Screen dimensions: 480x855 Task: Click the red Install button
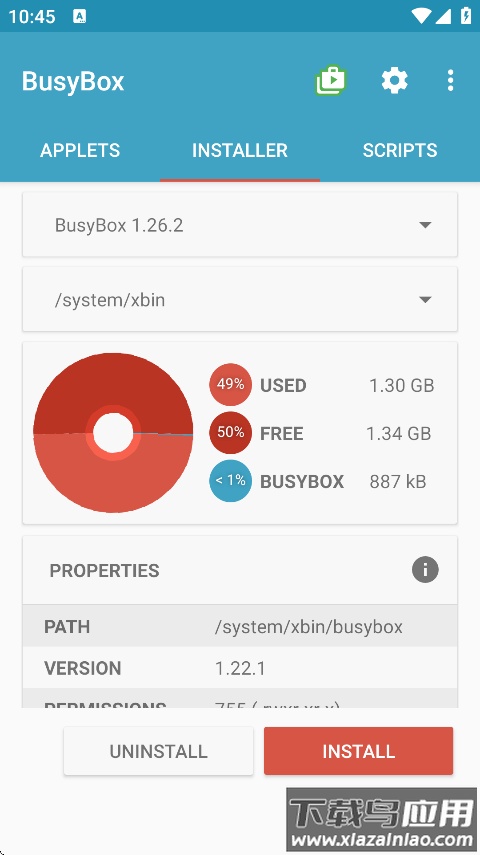coord(358,751)
